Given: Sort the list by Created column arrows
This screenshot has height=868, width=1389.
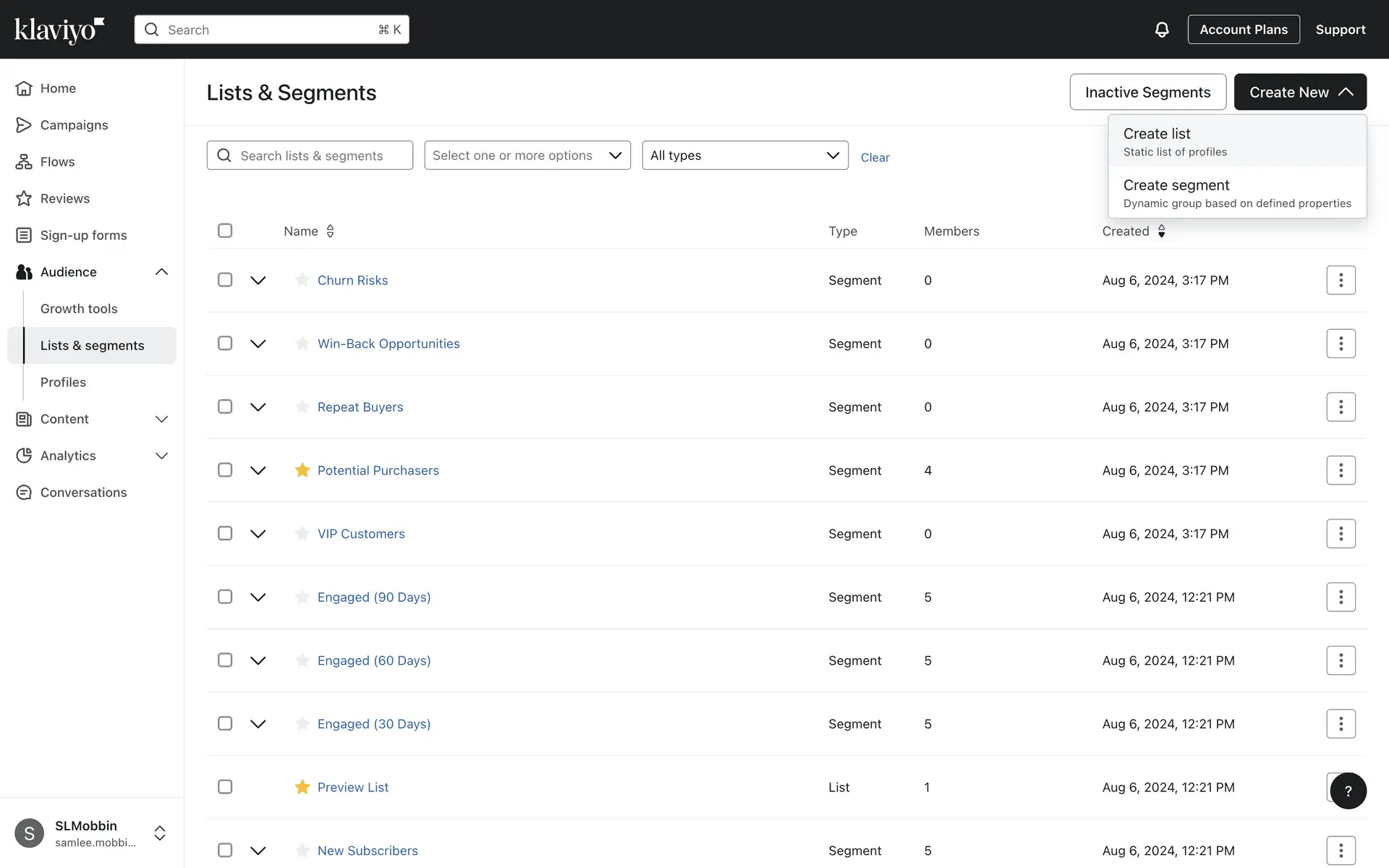Looking at the screenshot, I should (x=1161, y=231).
